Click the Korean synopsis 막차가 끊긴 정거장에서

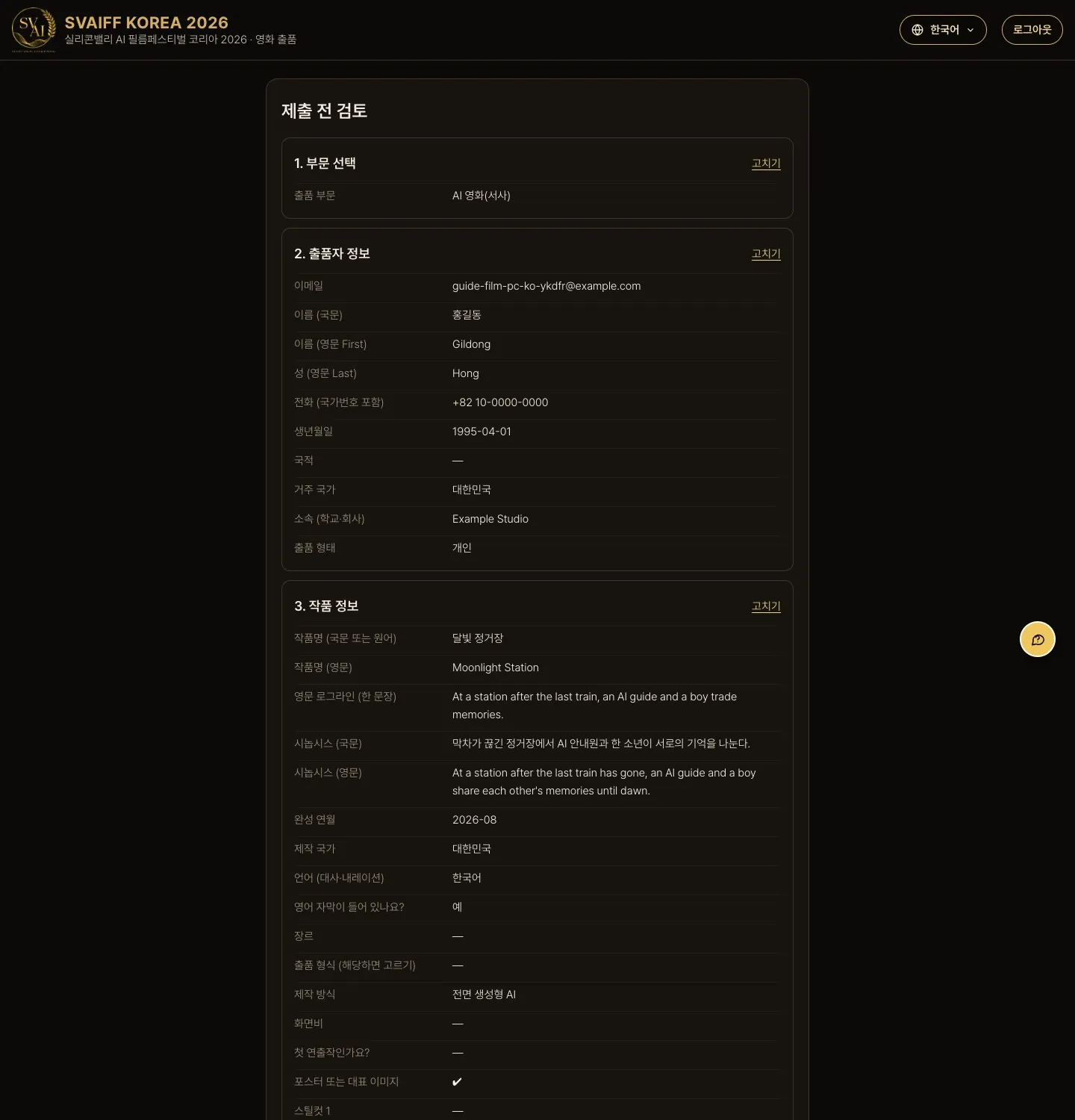(601, 744)
